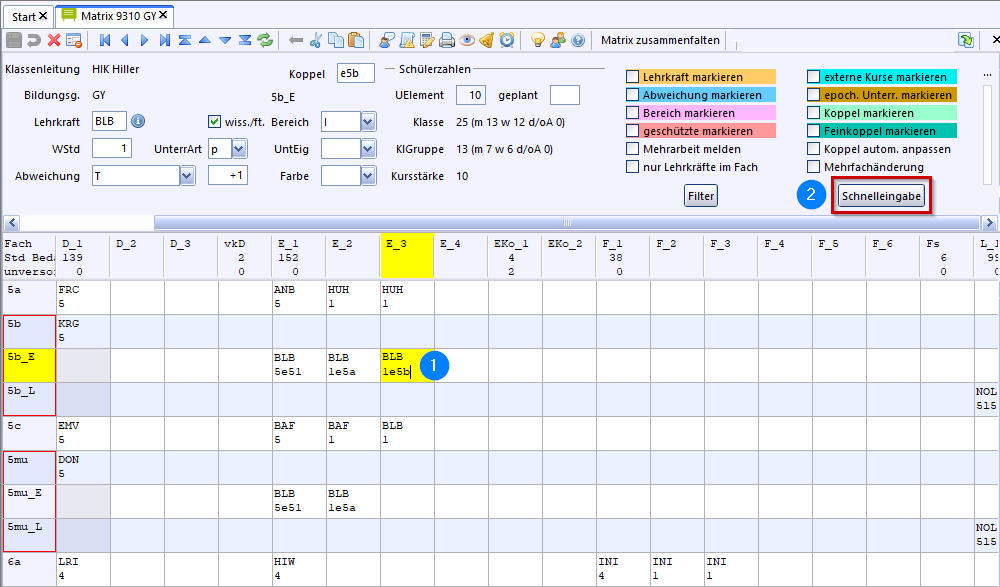Enable Abweichung markieren checkbox
Image resolution: width=1000 pixels, height=587 pixels.
pyautogui.click(x=633, y=94)
